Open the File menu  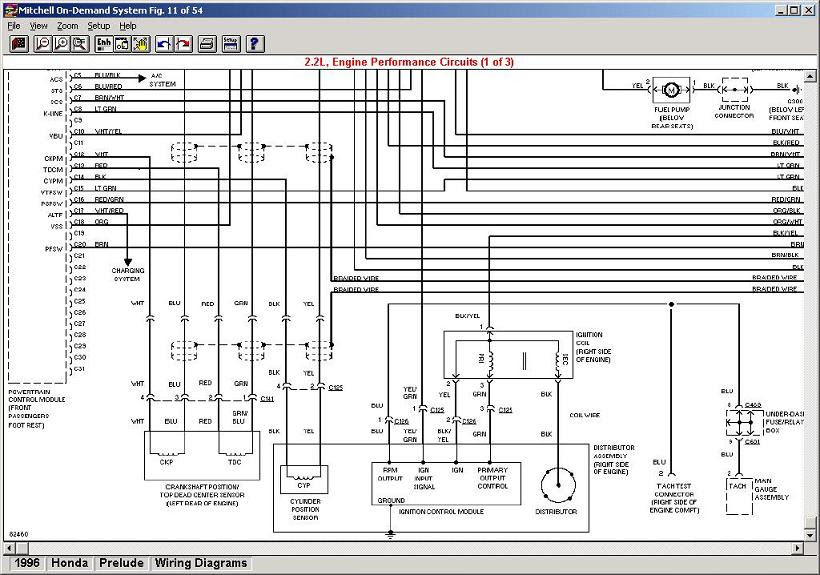pos(14,26)
